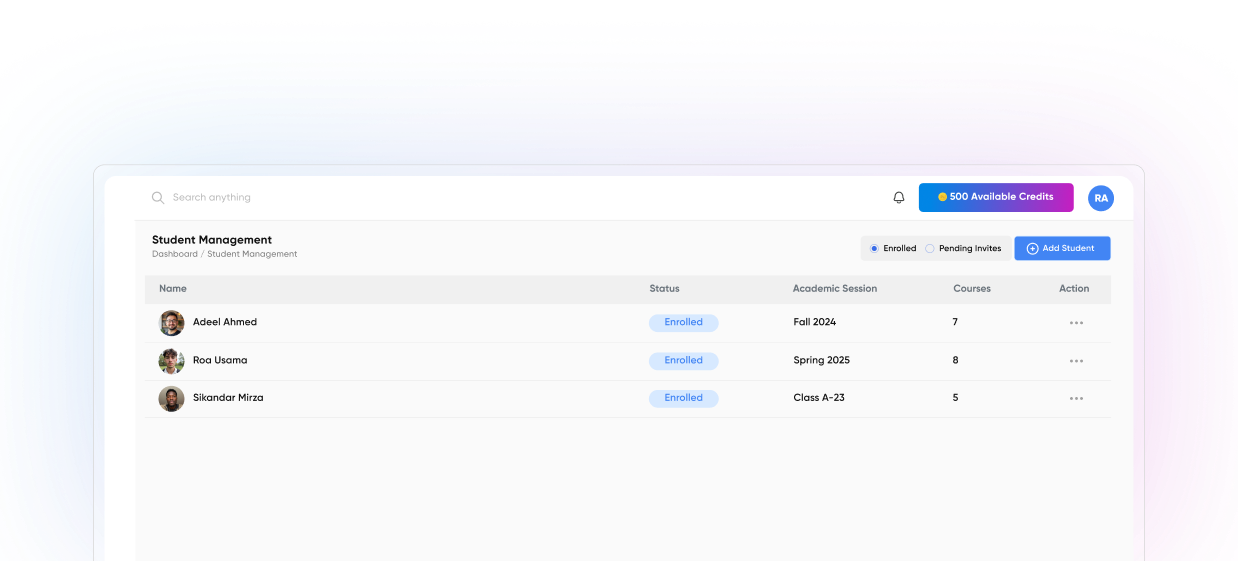Click the search magnifier icon
The image size is (1238, 561).
pos(158,198)
